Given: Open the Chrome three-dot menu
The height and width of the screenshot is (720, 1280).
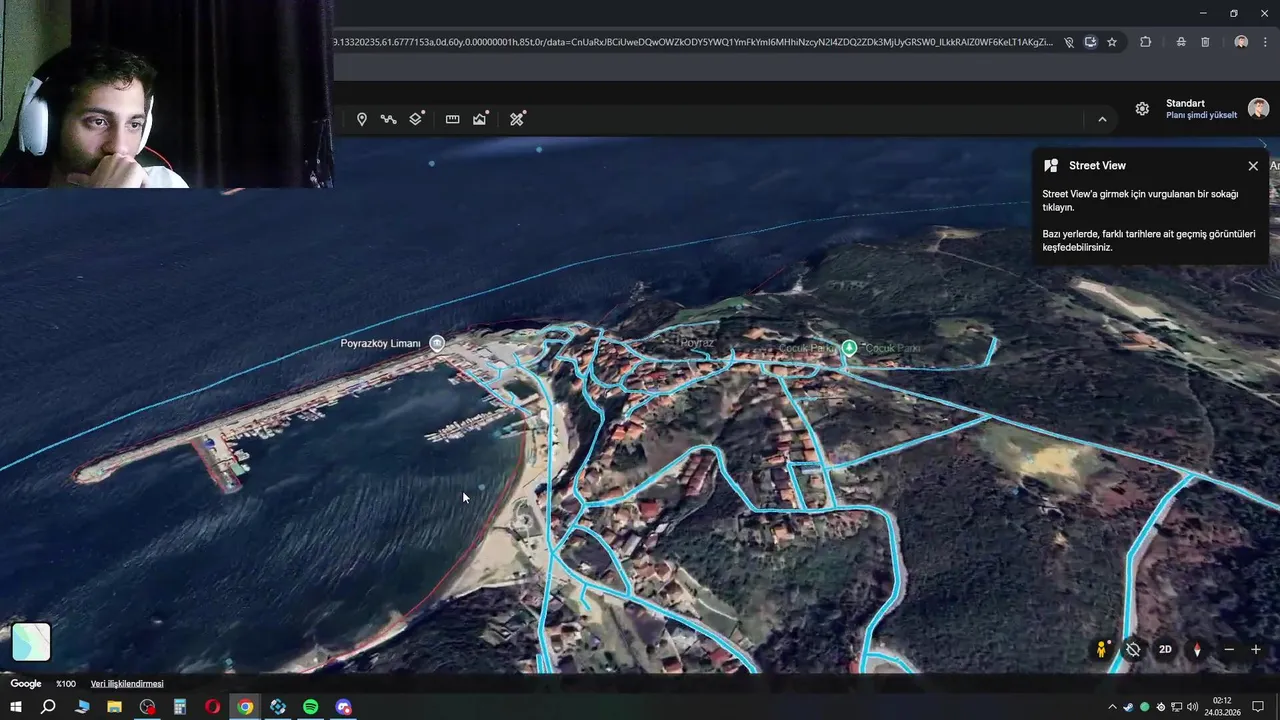Looking at the screenshot, I should [1266, 42].
